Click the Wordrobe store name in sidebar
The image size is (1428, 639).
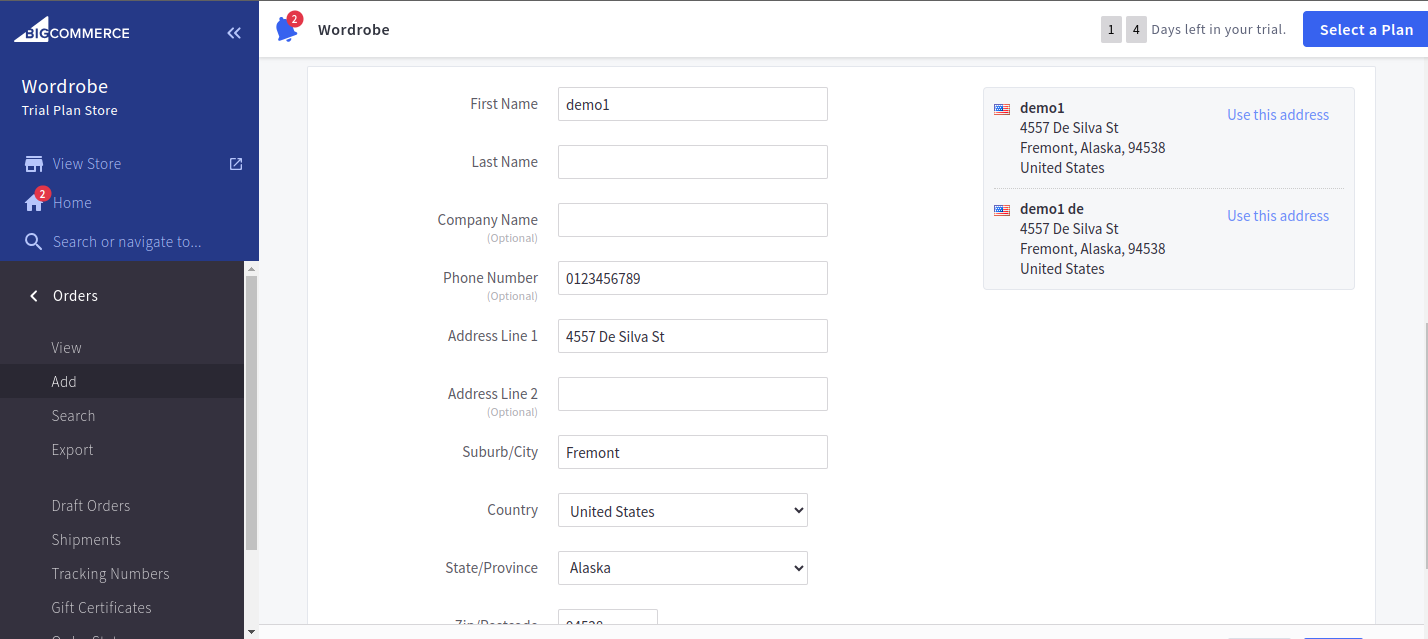click(x=65, y=87)
